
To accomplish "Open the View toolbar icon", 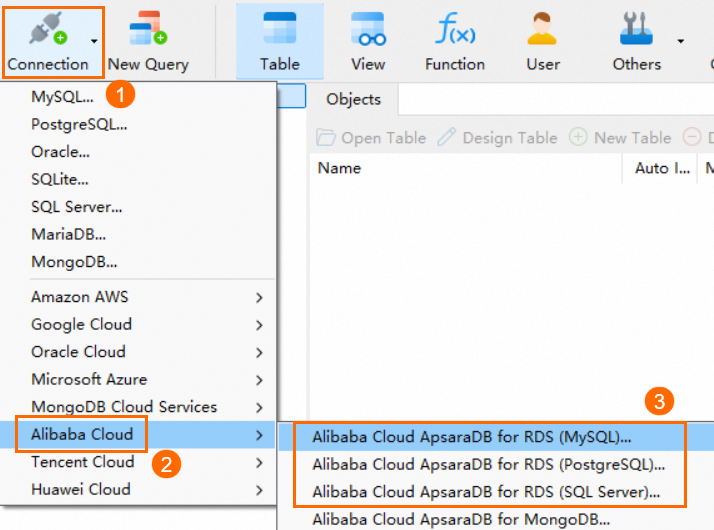I will pyautogui.click(x=368, y=29).
